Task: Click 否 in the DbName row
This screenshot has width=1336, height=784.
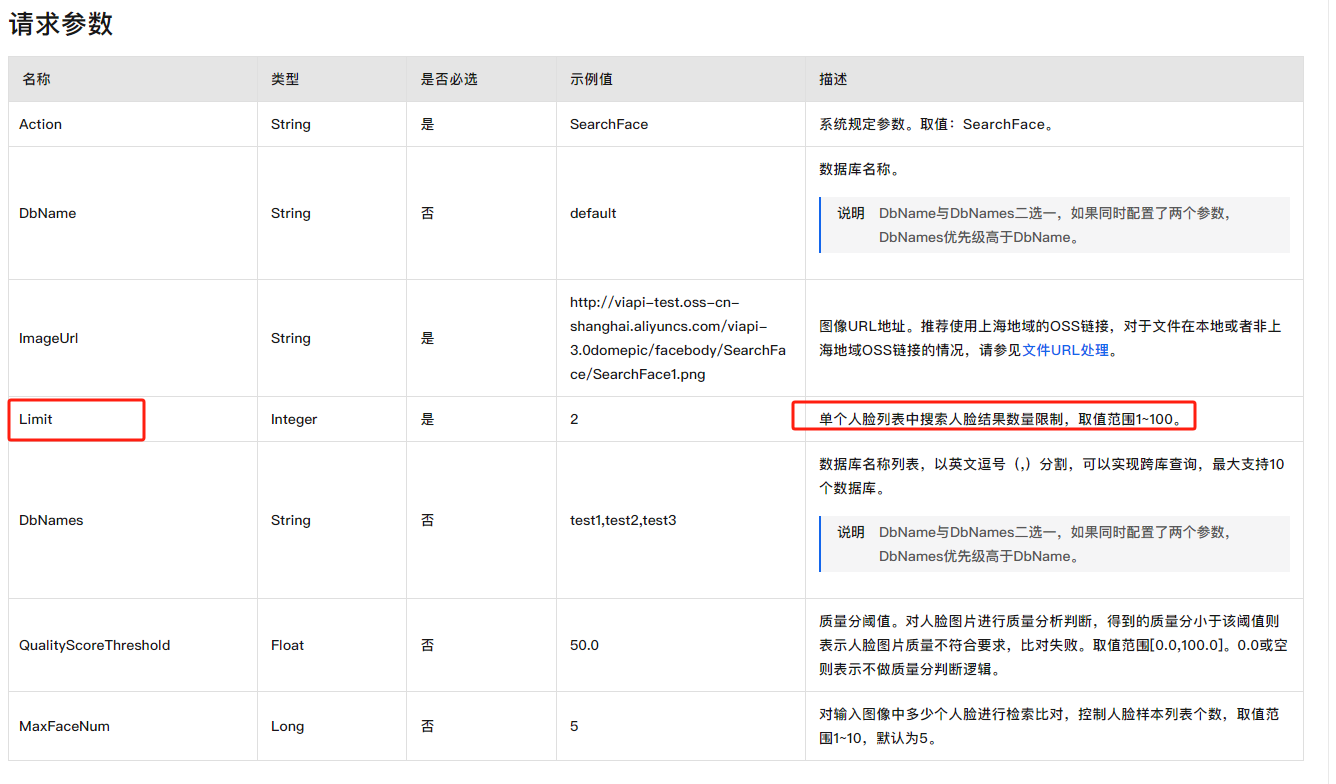Action: [428, 213]
